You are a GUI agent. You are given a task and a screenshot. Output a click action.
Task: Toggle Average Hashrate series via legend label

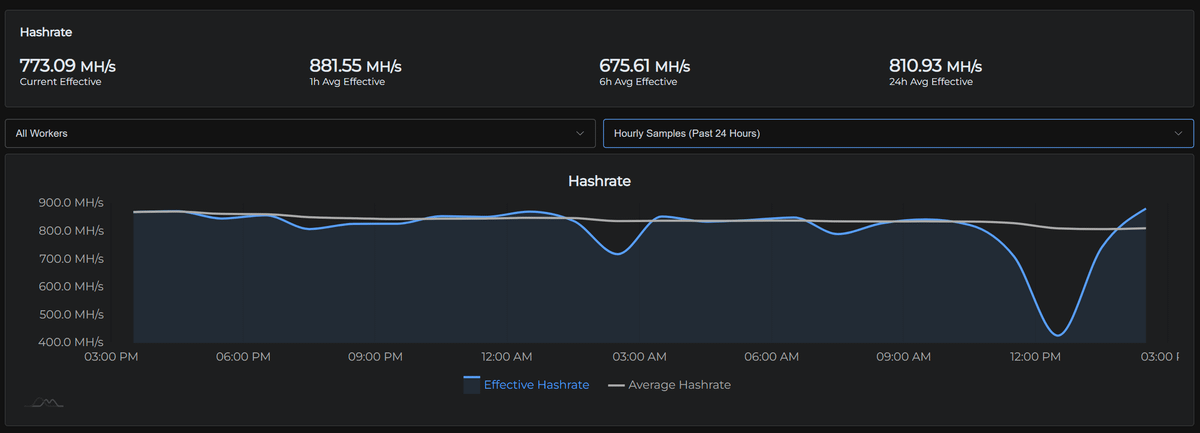pos(679,385)
